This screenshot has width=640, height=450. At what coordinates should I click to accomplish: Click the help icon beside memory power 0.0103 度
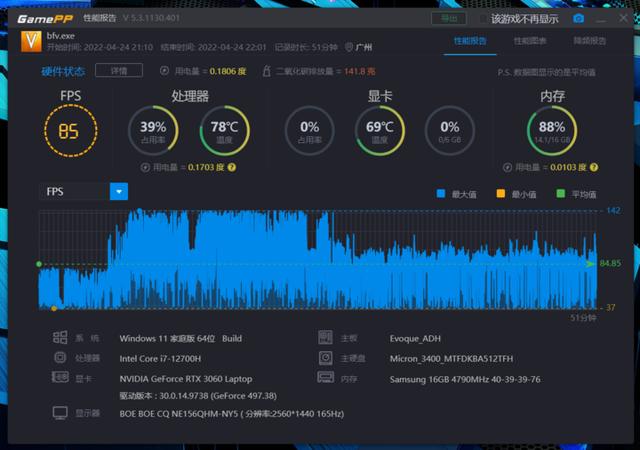click(583, 167)
